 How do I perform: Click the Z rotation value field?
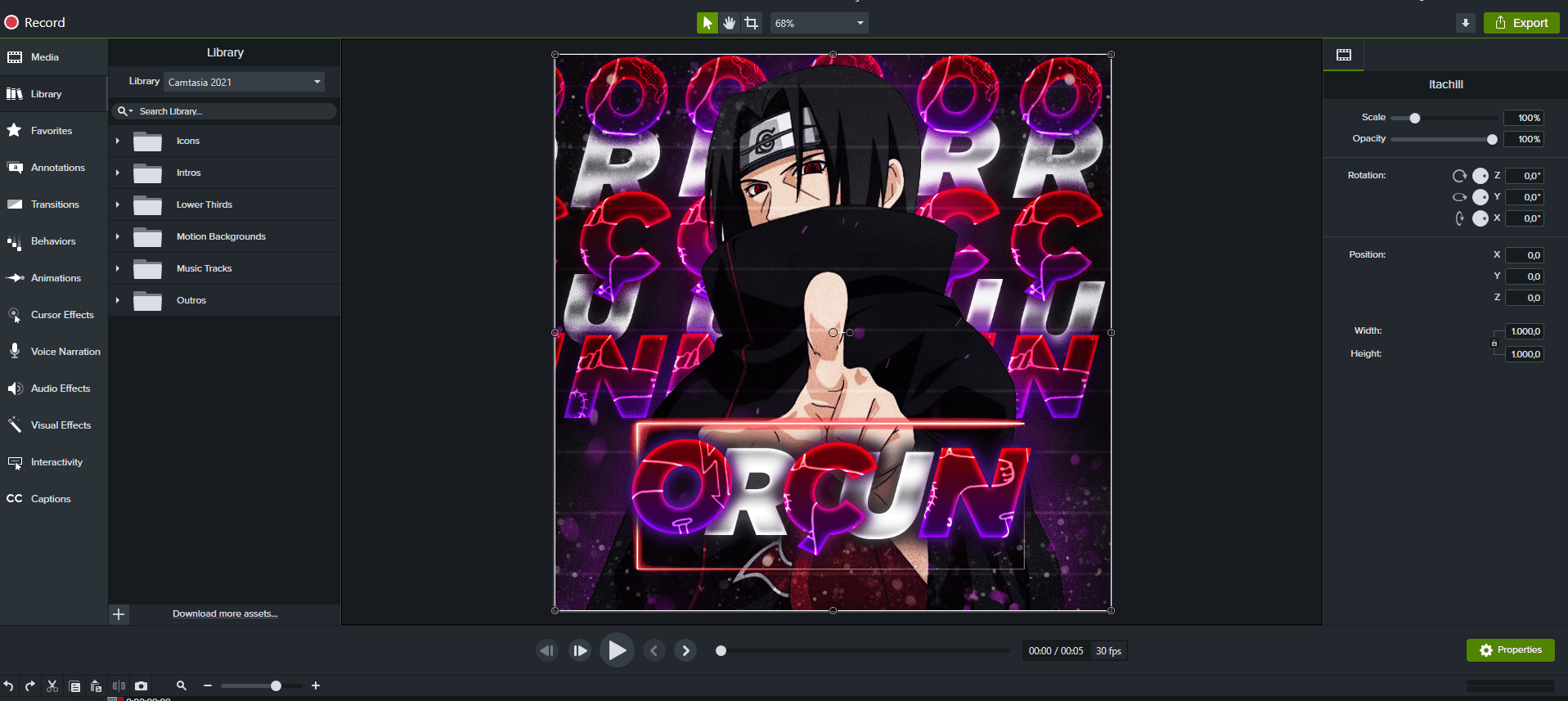coord(1524,176)
